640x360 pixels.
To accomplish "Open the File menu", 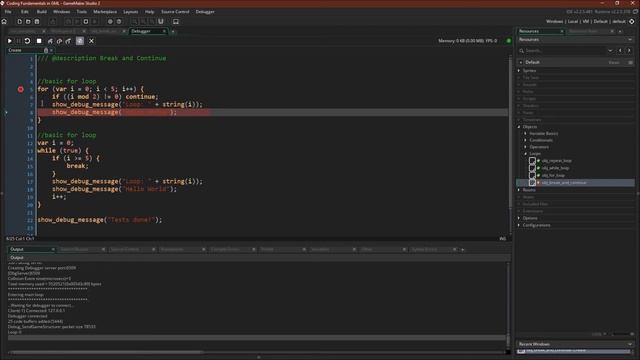I will coord(8,12).
